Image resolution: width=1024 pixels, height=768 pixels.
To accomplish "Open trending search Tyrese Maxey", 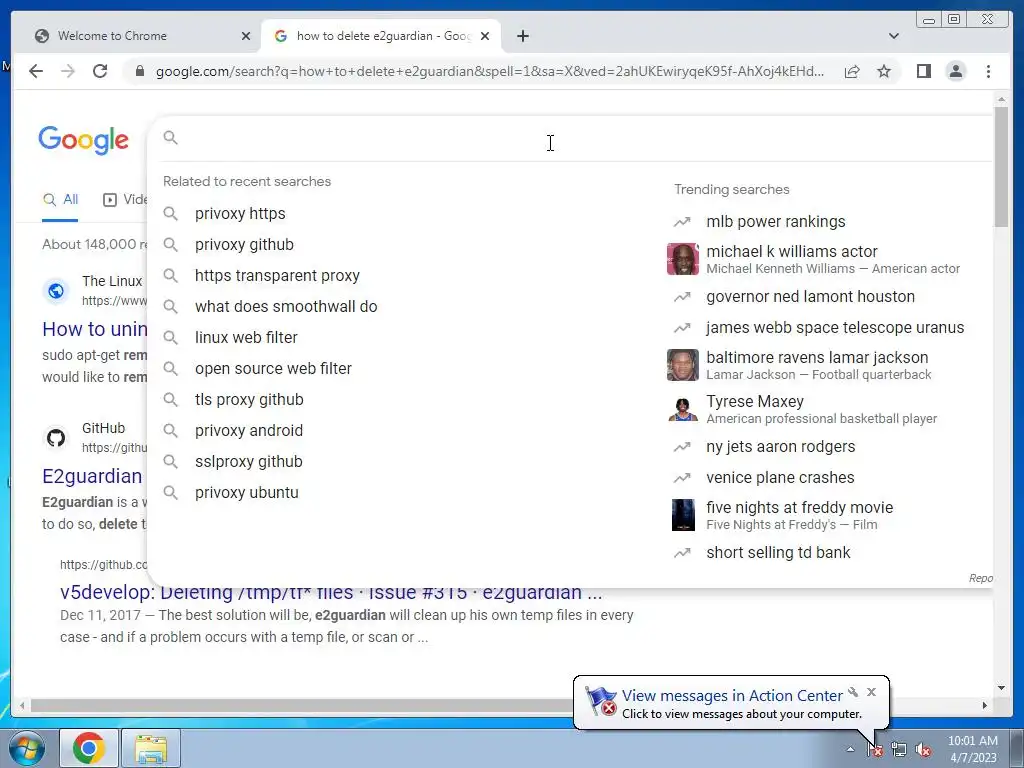I will (x=754, y=401).
